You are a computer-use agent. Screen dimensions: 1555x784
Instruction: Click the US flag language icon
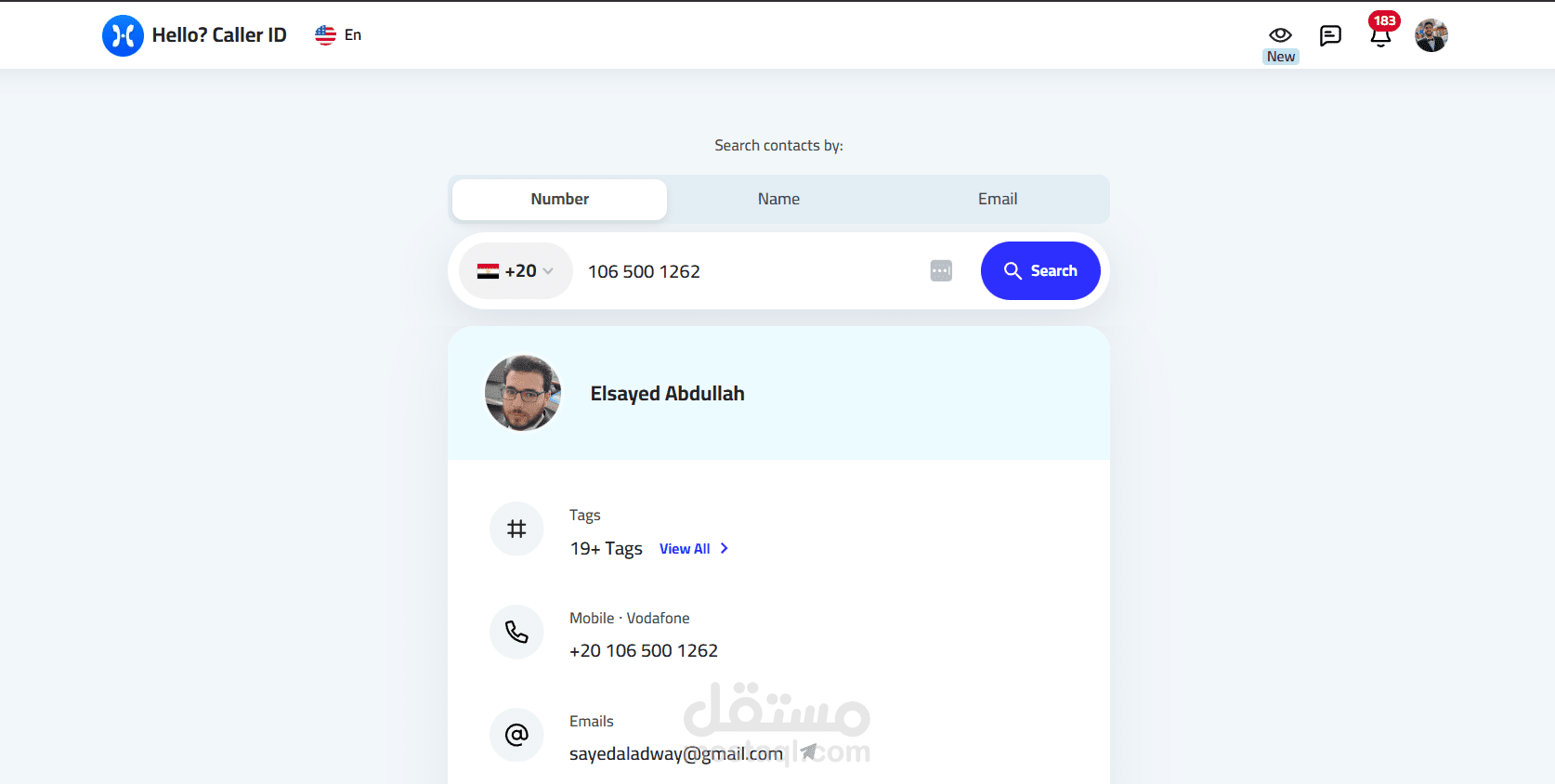325,35
